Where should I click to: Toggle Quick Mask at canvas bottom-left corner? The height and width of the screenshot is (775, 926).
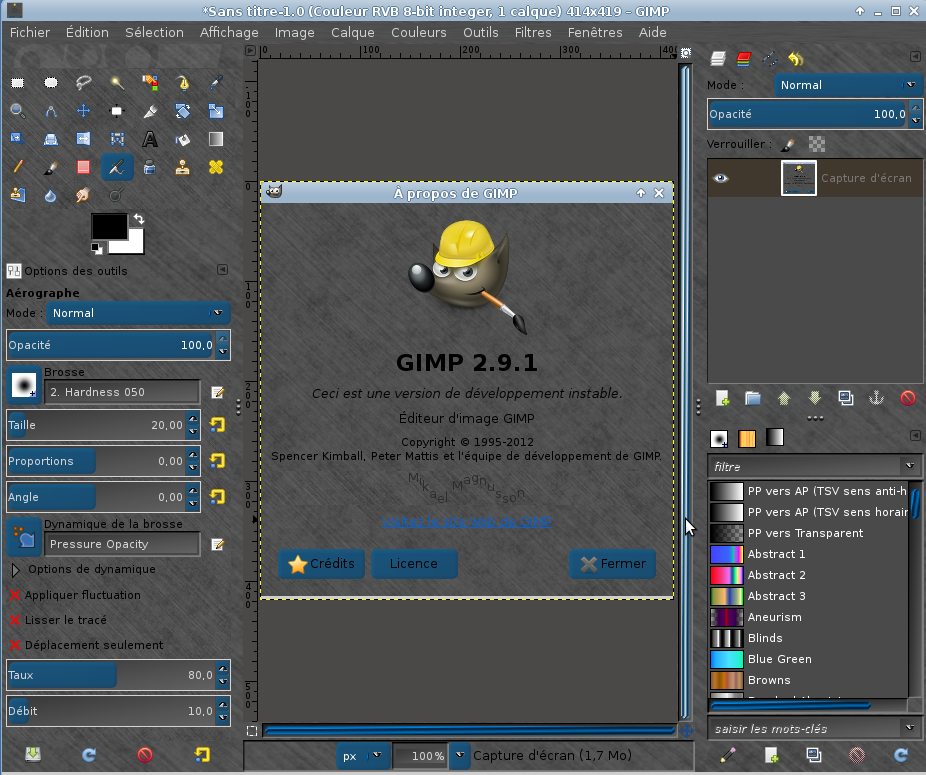[x=252, y=731]
